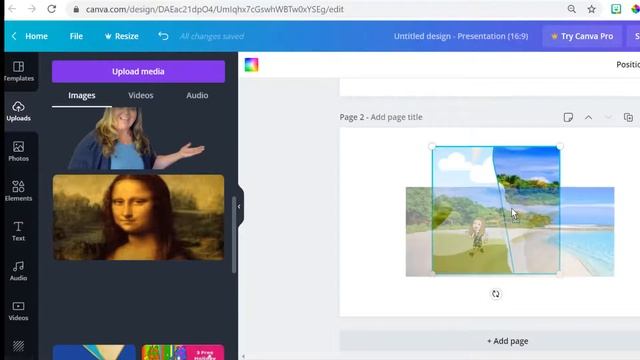This screenshot has width=640, height=360.
Task: Click the browser zoom magnifier icon
Action: point(571,9)
